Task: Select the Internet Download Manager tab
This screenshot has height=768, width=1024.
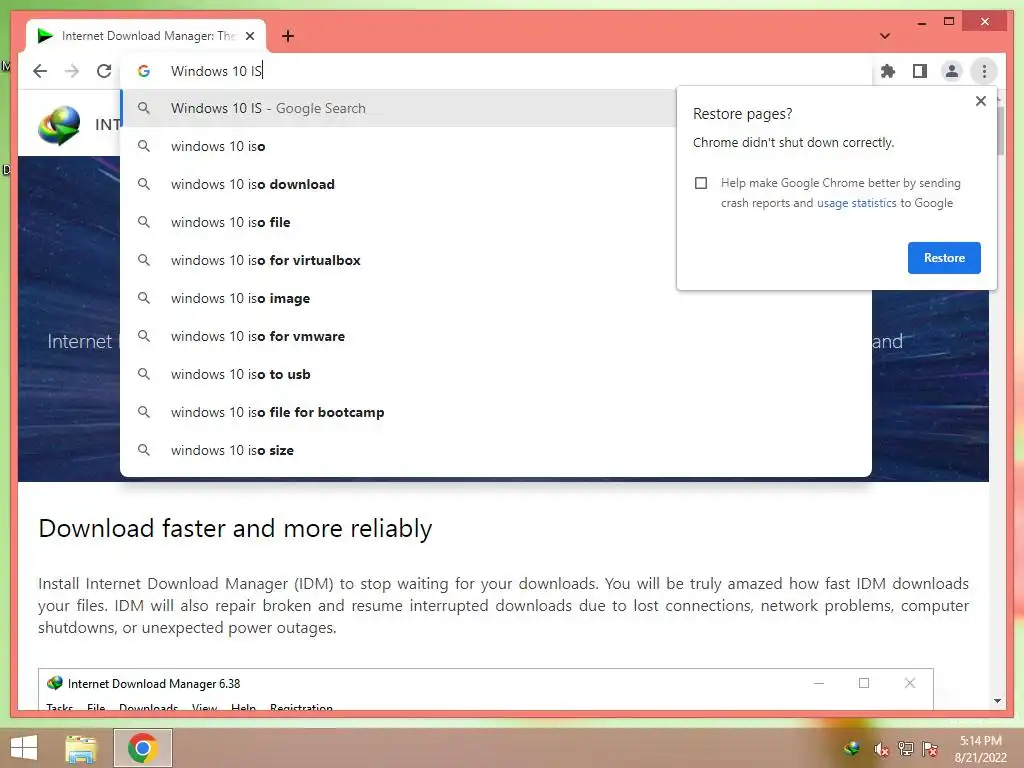Action: point(146,36)
